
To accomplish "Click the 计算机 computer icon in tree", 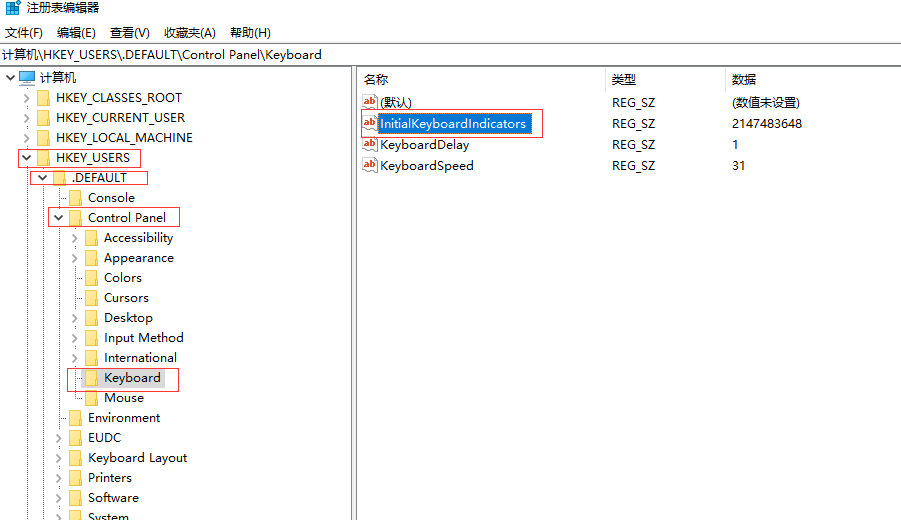I will tap(27, 78).
